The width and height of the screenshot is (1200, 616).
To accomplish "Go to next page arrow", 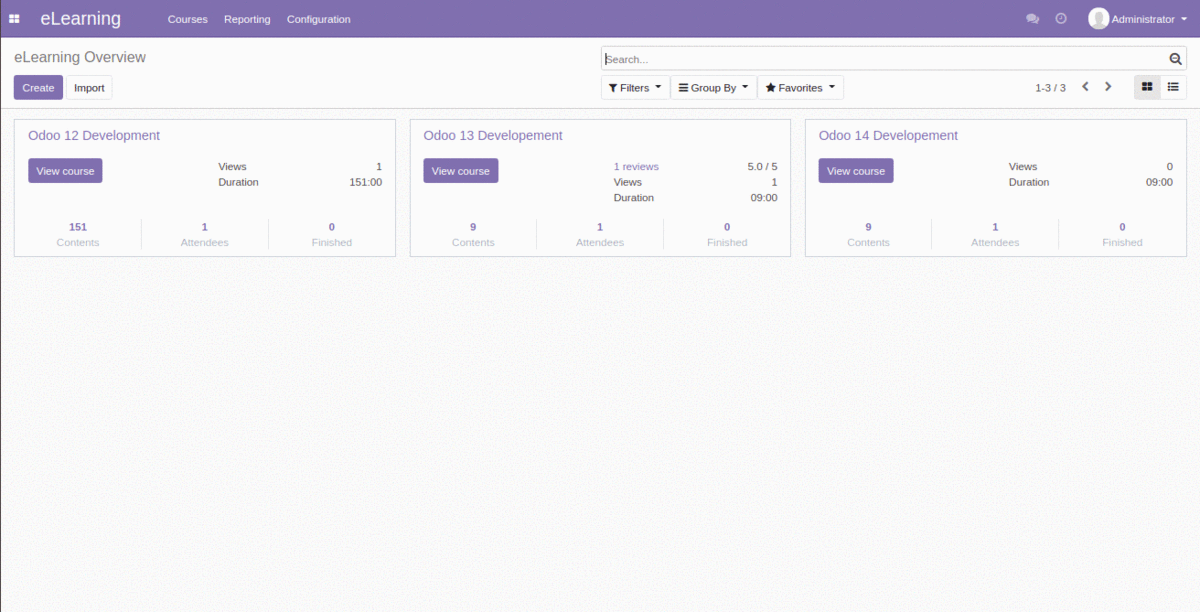I will click(1108, 87).
